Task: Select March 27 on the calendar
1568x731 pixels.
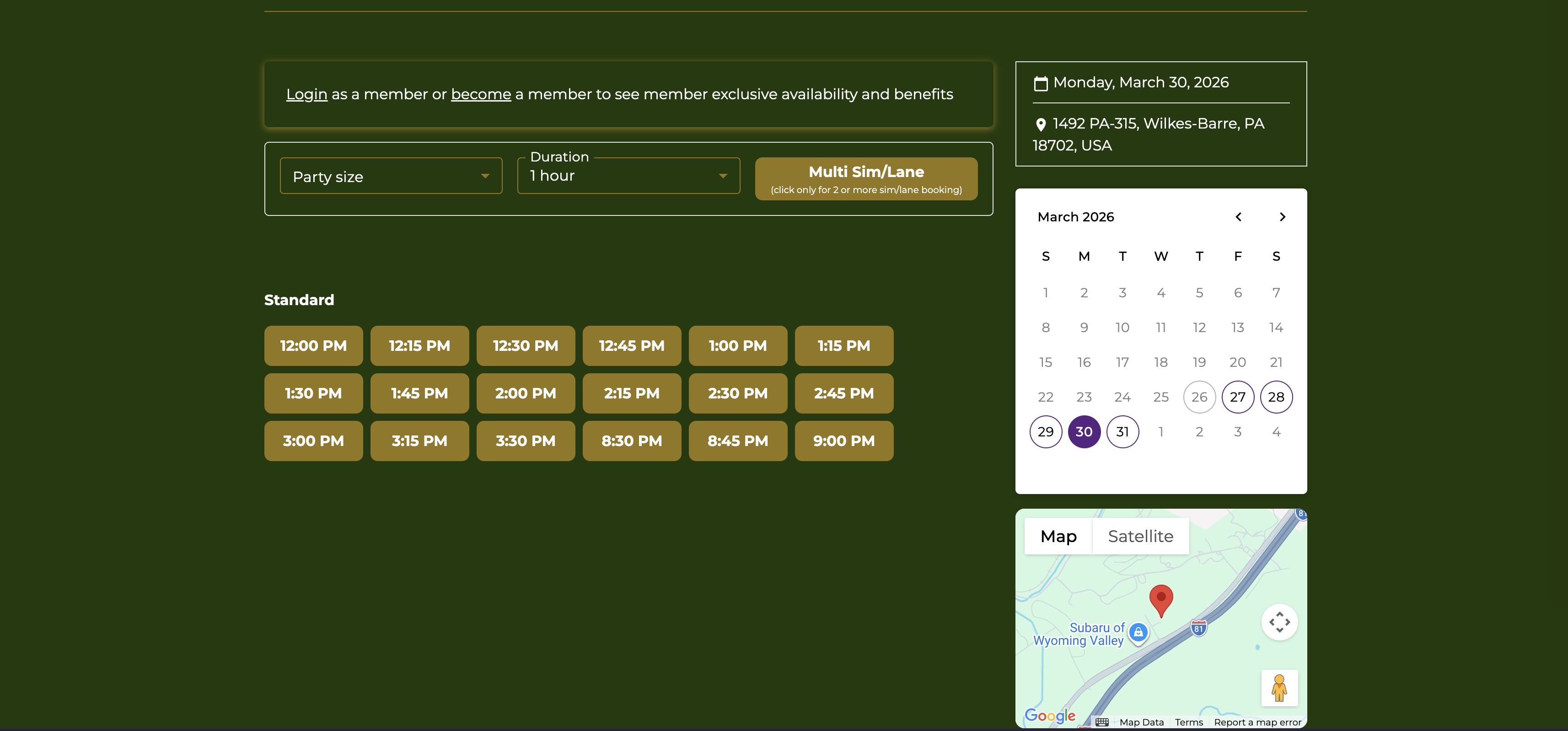Action: point(1237,397)
